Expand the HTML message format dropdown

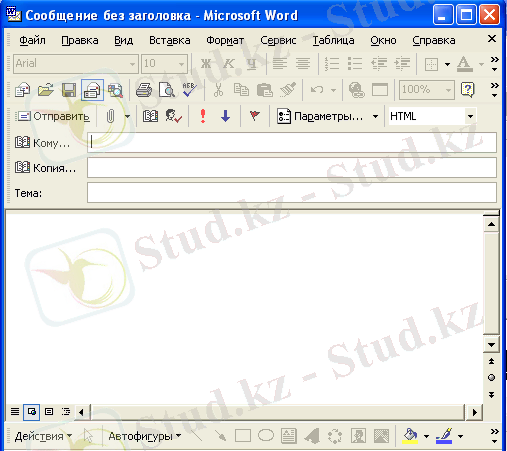point(470,116)
